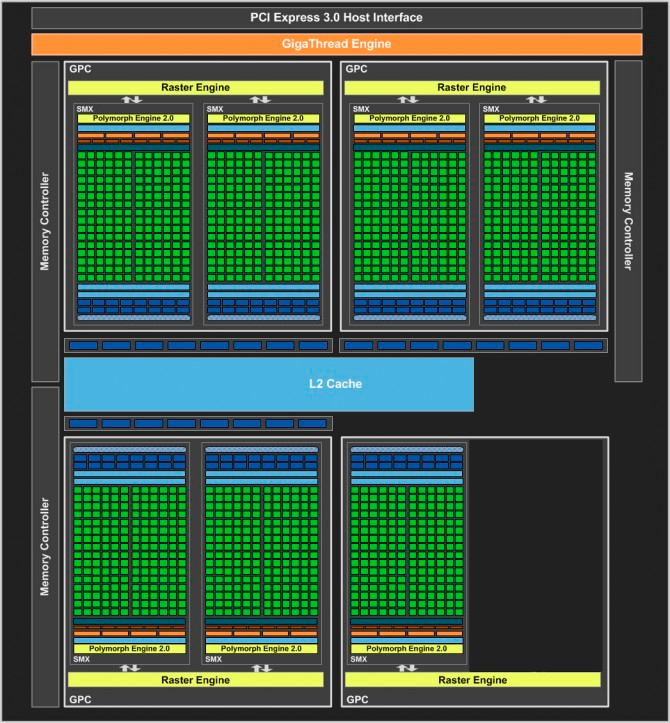Select Polymorph Engine 2.0 in top-left GPC's second SMX
The image size is (670, 723).
tap(263, 119)
